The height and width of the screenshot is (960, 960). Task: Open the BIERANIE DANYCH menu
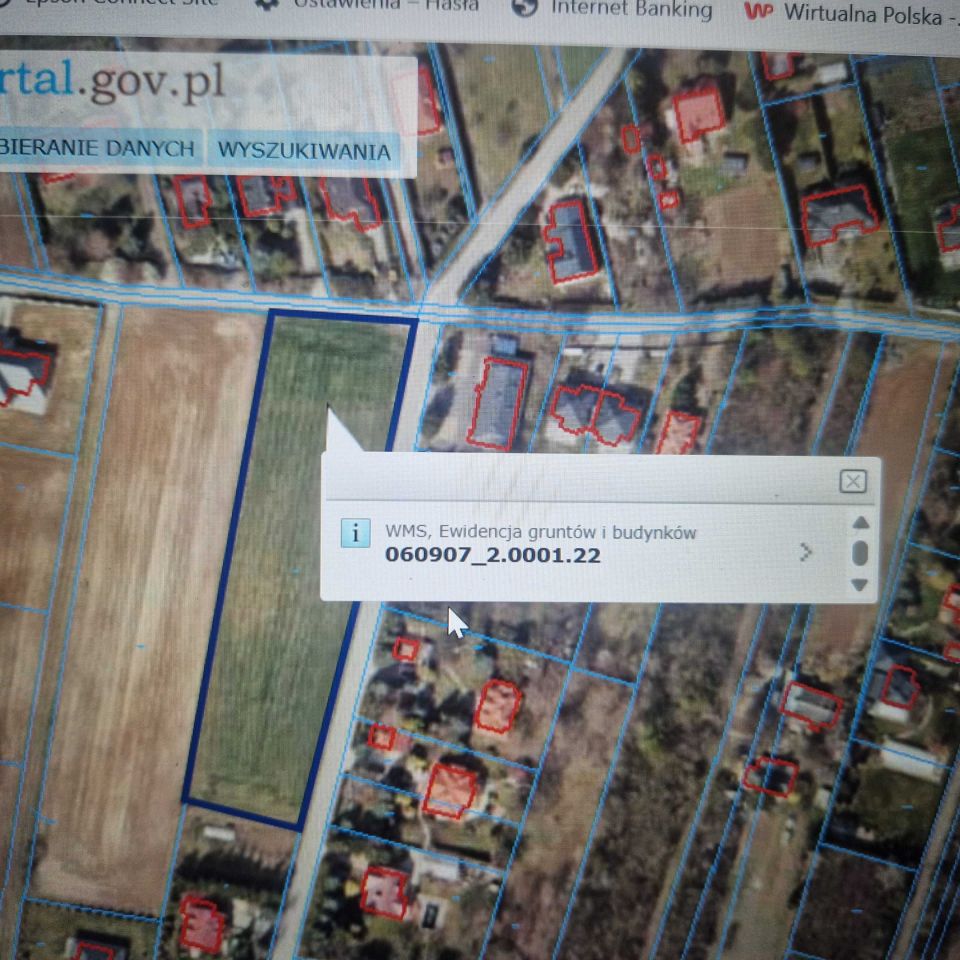click(x=98, y=147)
